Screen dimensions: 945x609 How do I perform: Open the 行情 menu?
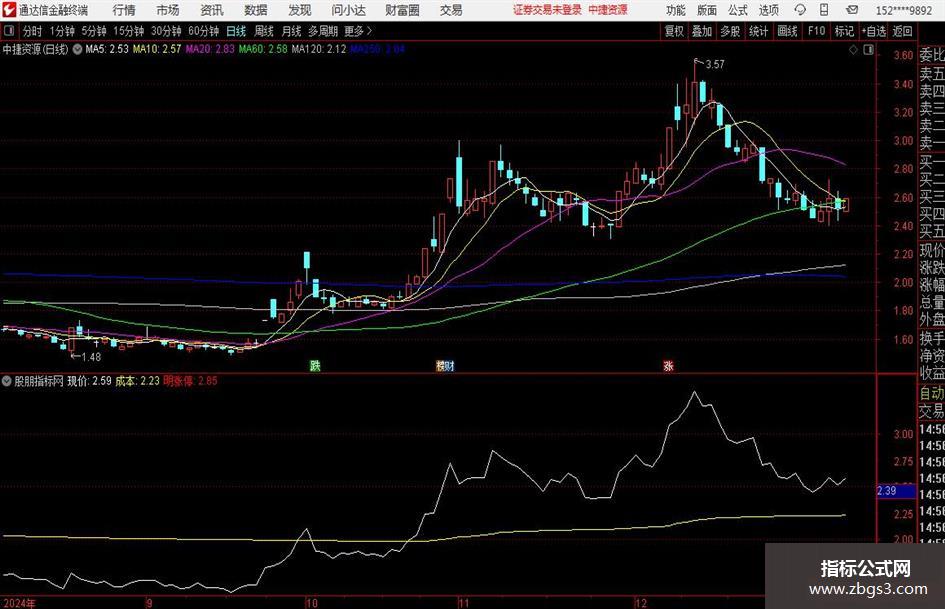tap(124, 10)
